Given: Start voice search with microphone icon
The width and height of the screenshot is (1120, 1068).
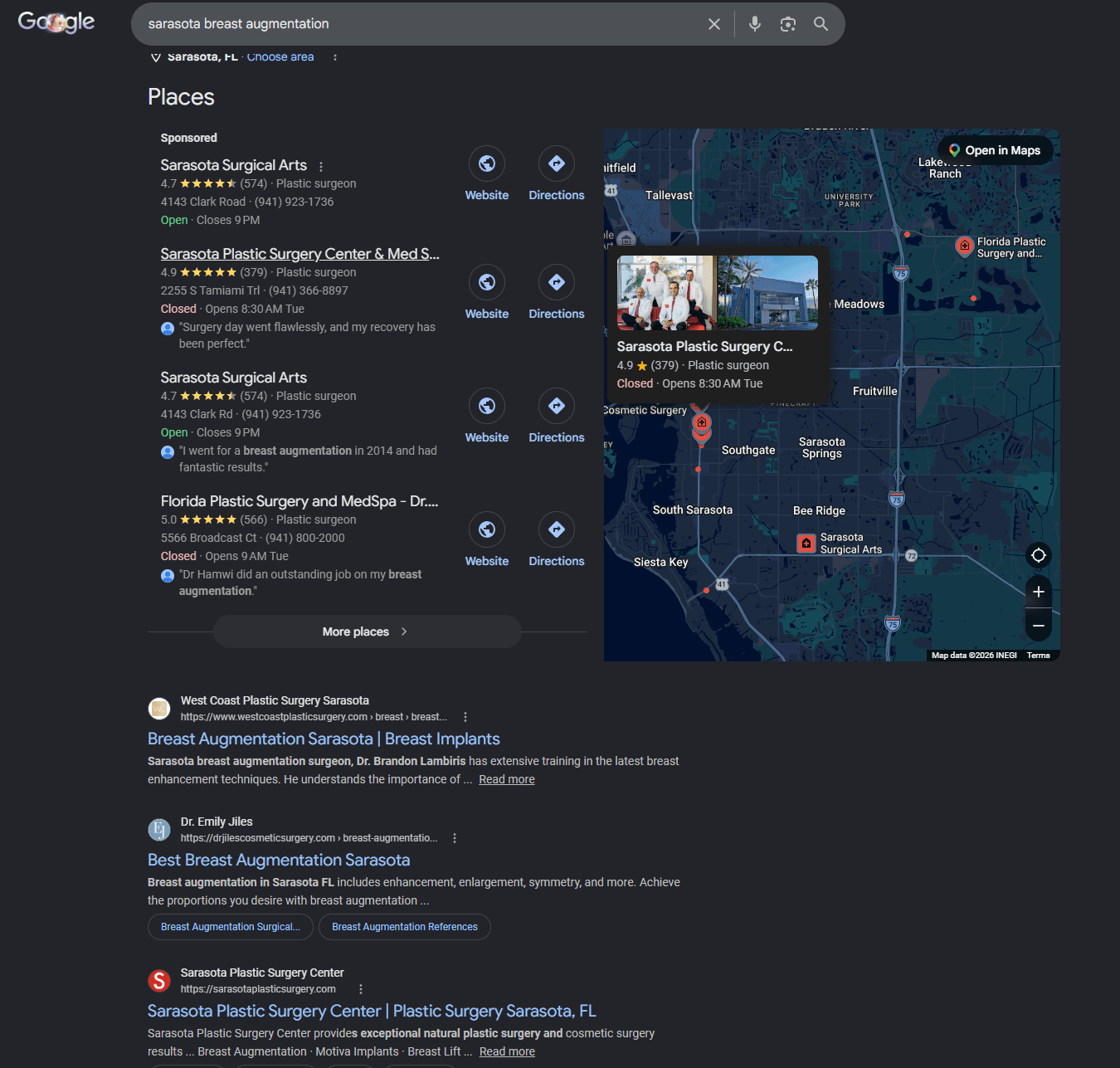Looking at the screenshot, I should [755, 24].
